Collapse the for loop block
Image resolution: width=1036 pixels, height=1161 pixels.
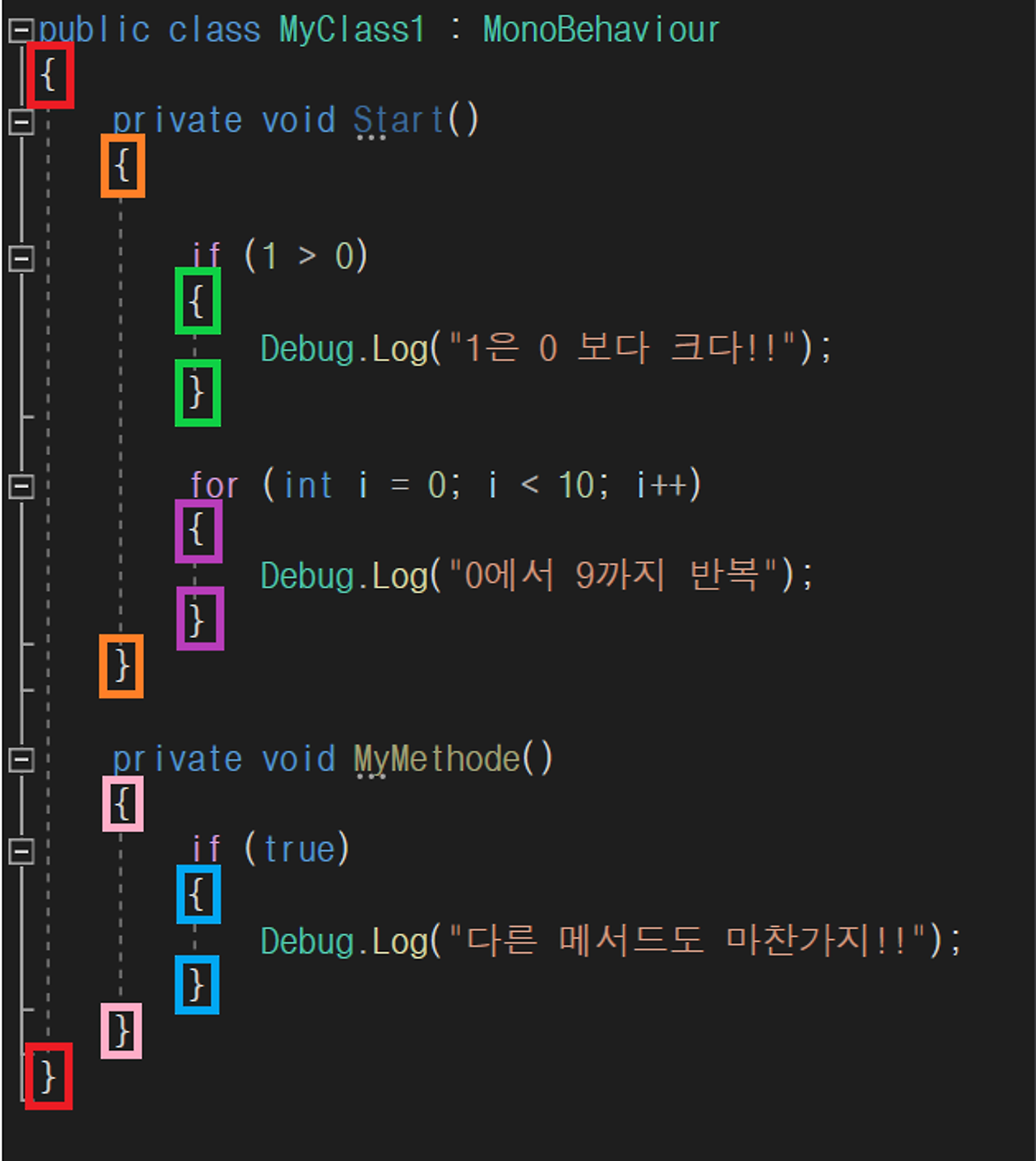click(x=21, y=487)
